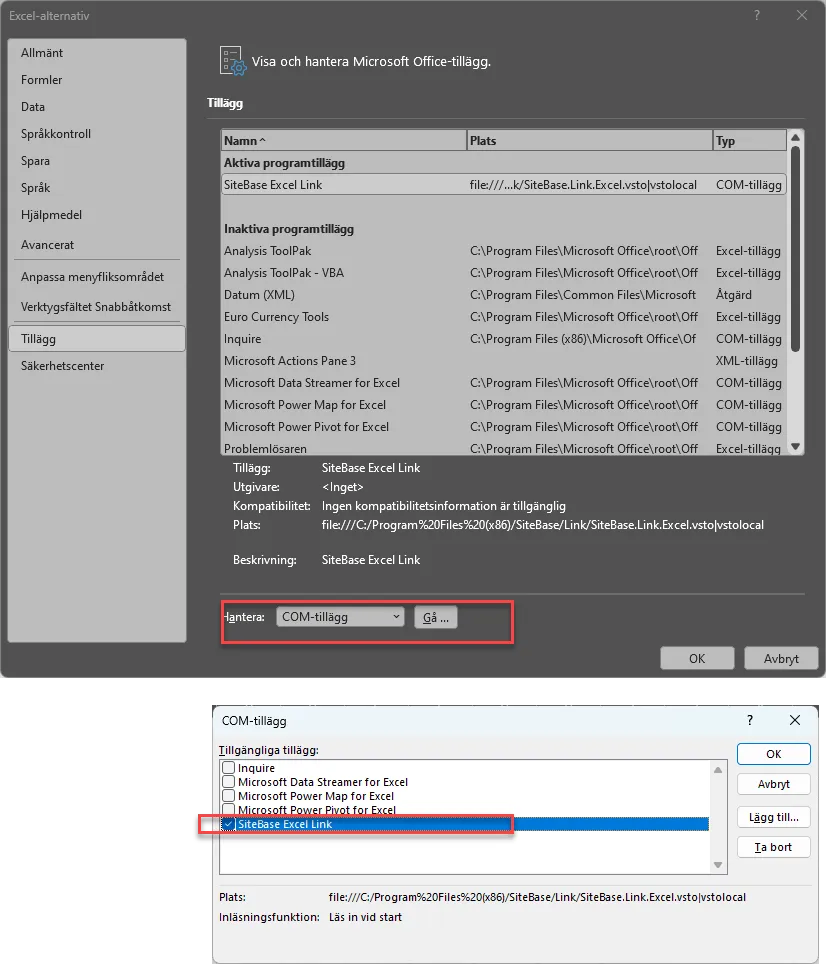The height and width of the screenshot is (964, 826).
Task: Click the Lägg till... button
Action: [x=774, y=817]
